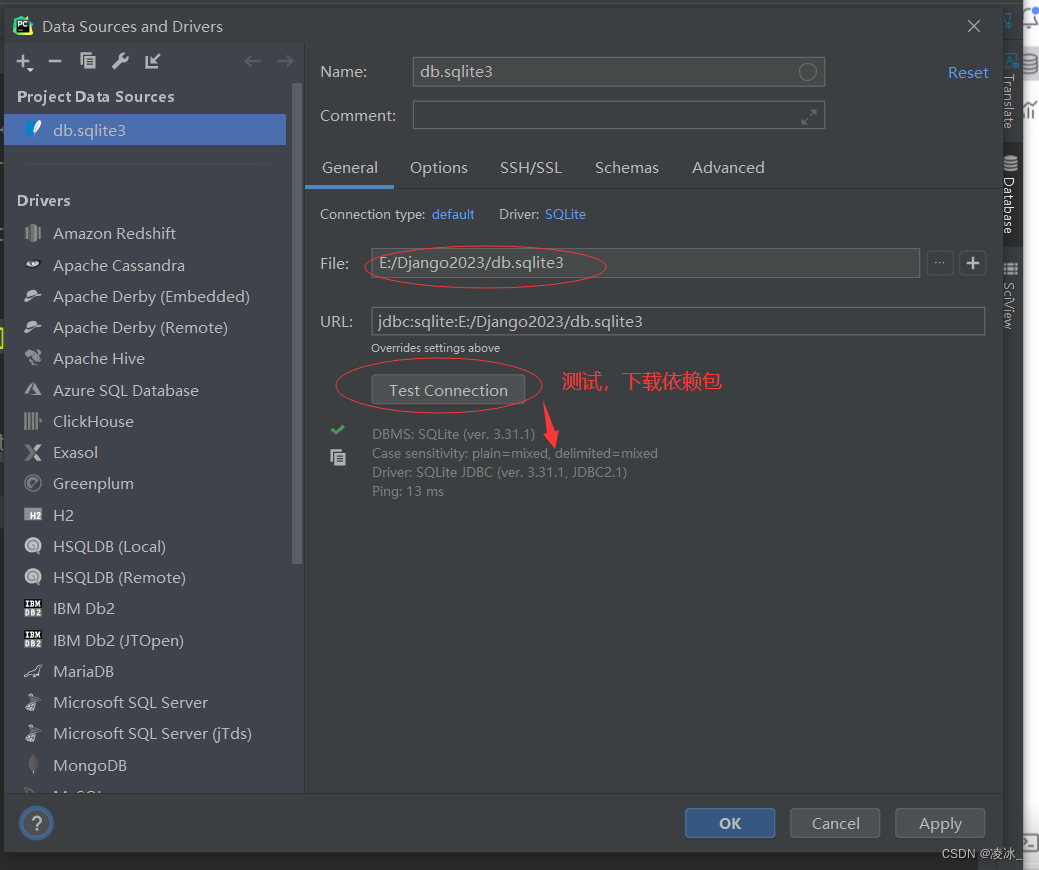Click the green success checkmark icon
This screenshot has height=870, width=1039.
pos(337,429)
